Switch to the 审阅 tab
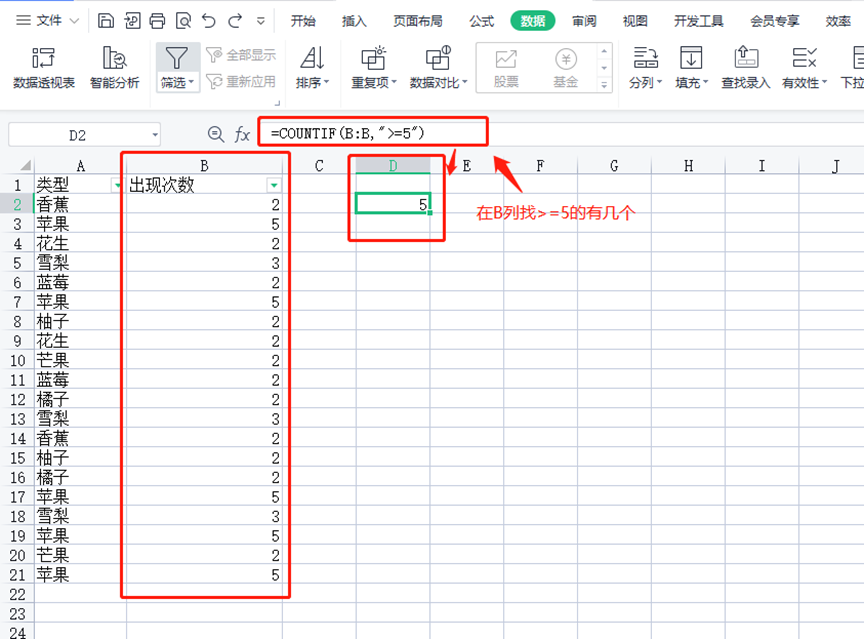 (x=584, y=21)
